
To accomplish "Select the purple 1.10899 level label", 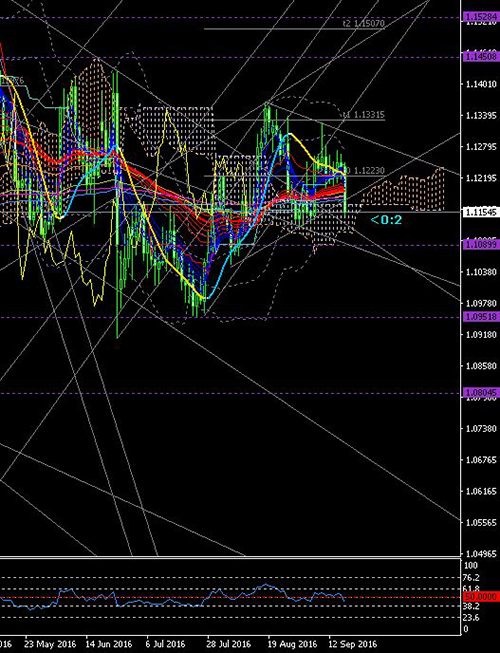I will coord(481,244).
